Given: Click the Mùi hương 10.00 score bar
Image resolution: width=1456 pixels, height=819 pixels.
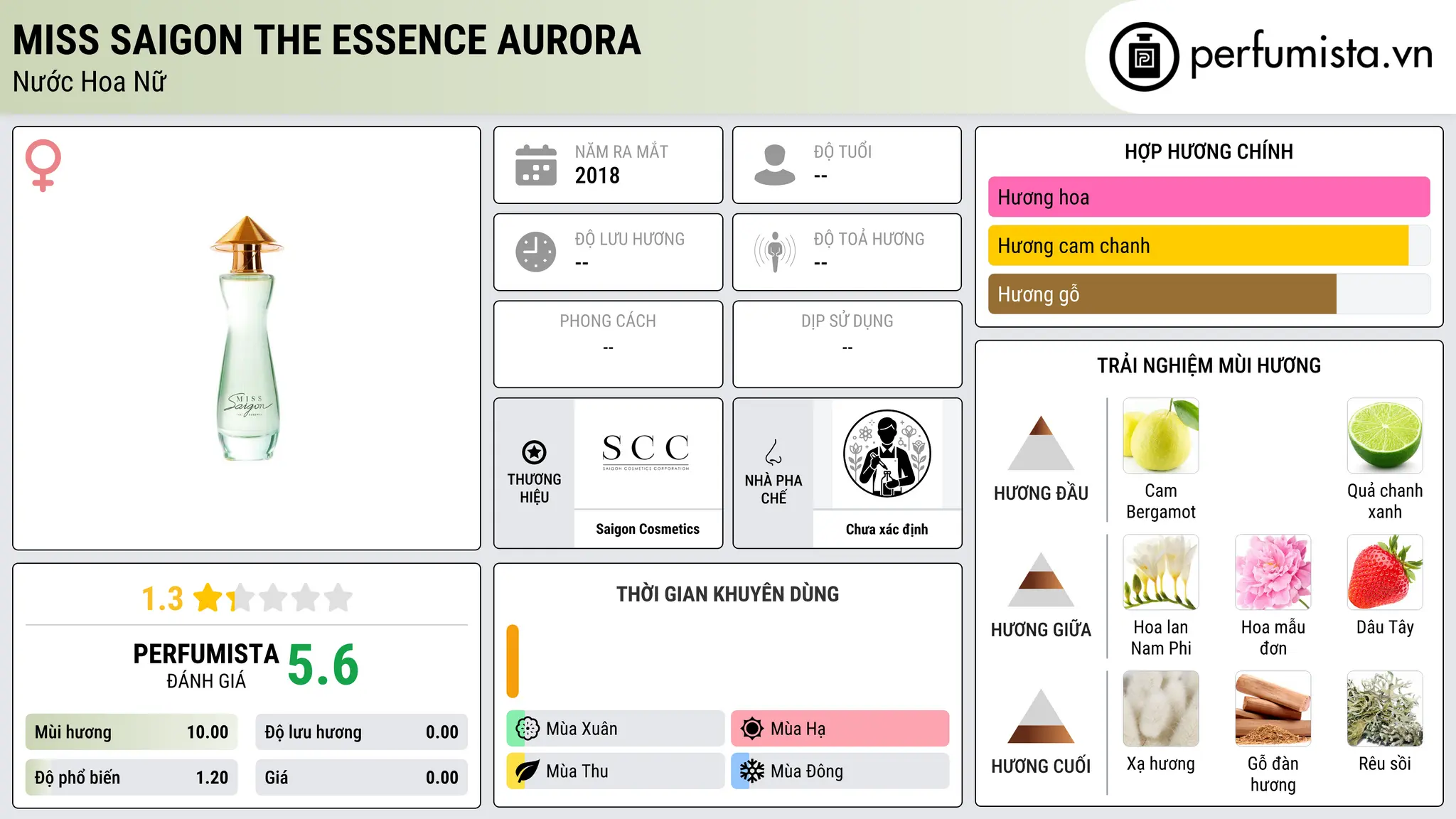Looking at the screenshot, I should (x=132, y=732).
